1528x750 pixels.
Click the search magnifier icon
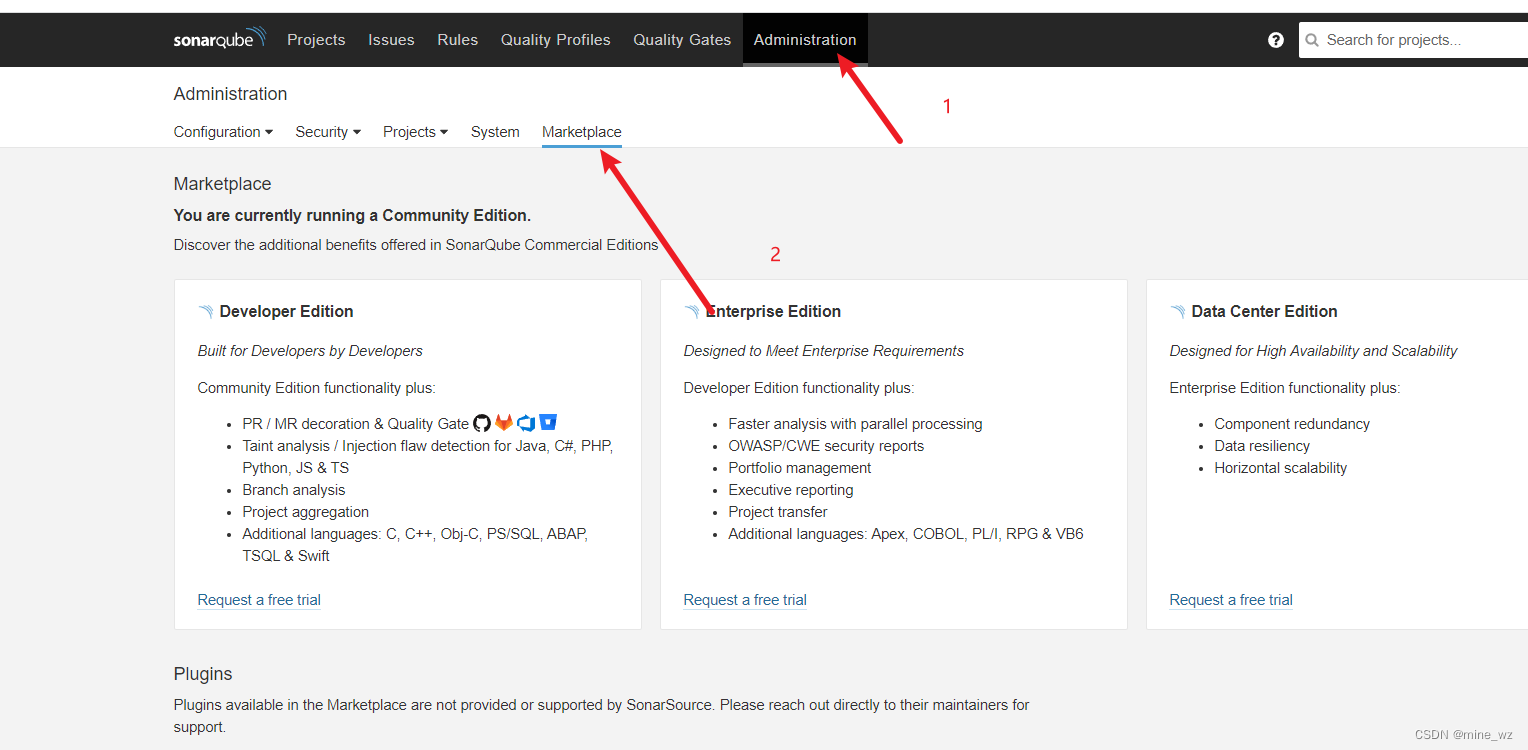(1313, 40)
